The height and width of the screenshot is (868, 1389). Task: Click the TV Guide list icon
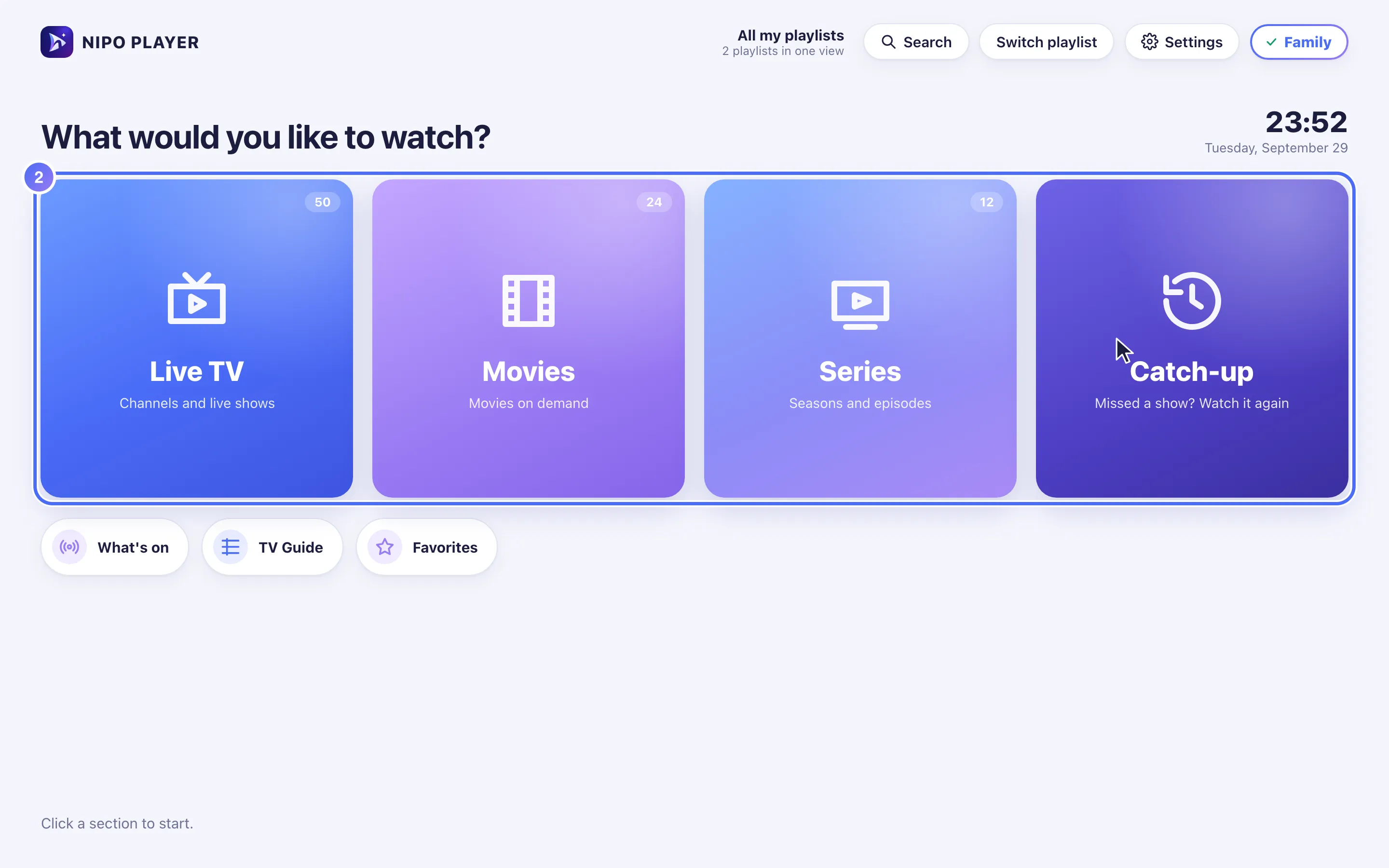coord(230,547)
